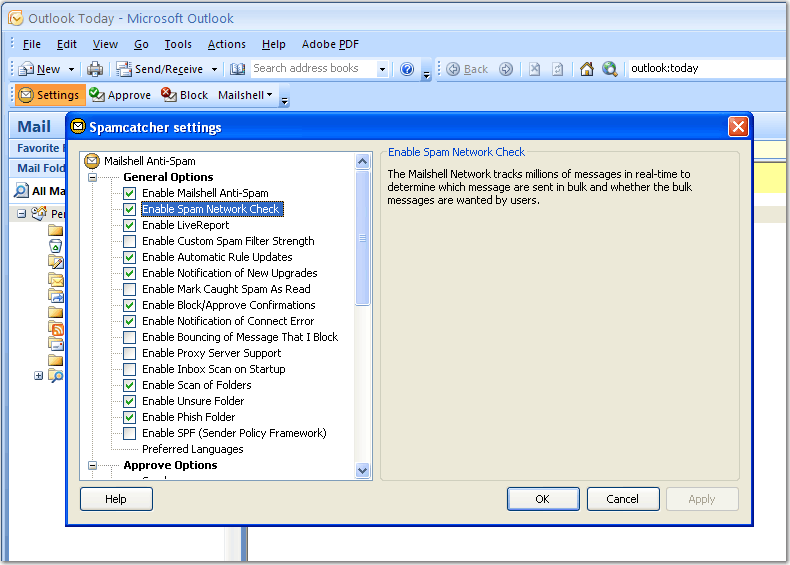Click the Home icon in the web toolbar

587,69
